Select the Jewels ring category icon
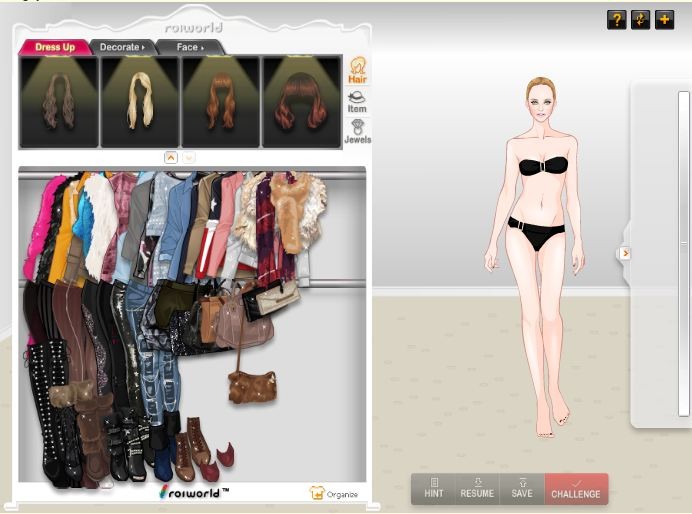 [357, 132]
